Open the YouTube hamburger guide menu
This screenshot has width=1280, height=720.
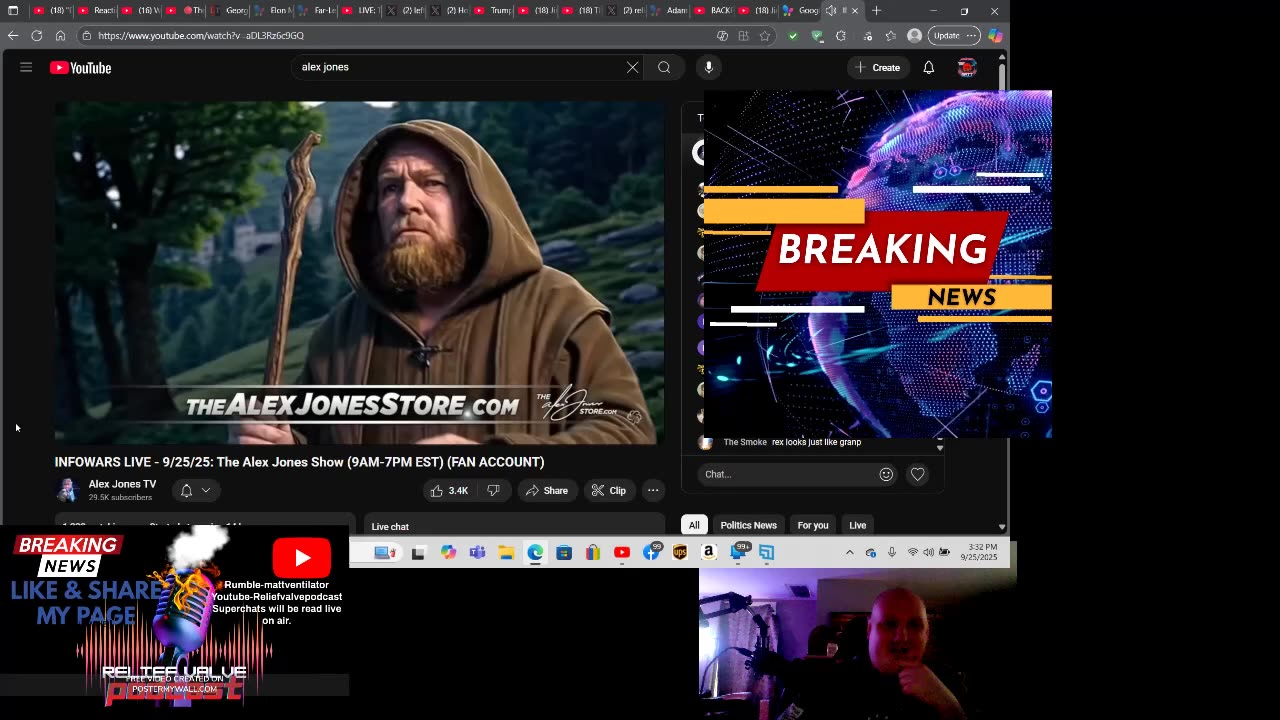pyautogui.click(x=26, y=67)
